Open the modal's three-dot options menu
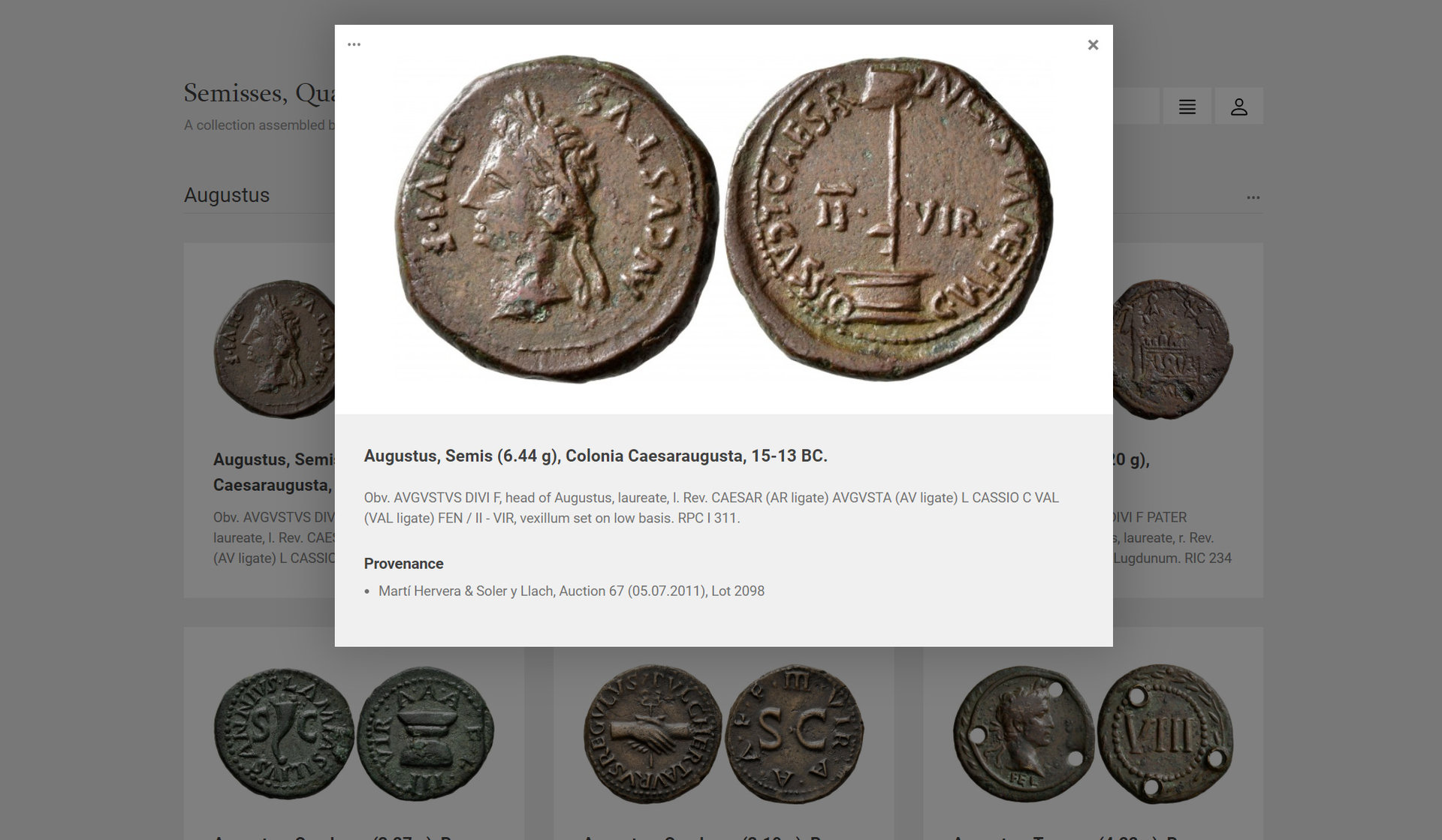Screen dimensions: 1442x840 354,44
